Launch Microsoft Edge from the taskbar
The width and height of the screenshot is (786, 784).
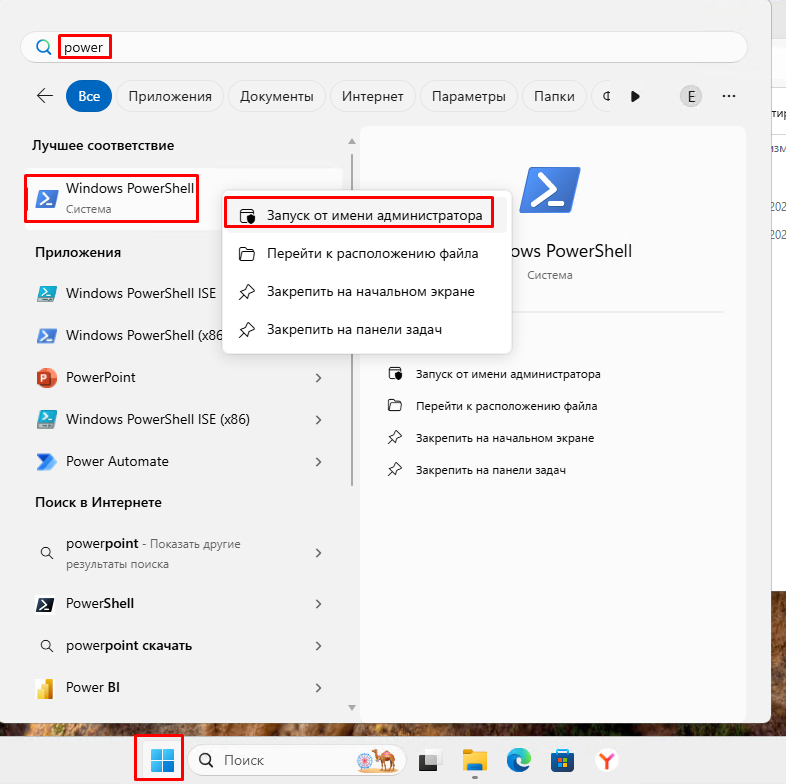pos(519,760)
